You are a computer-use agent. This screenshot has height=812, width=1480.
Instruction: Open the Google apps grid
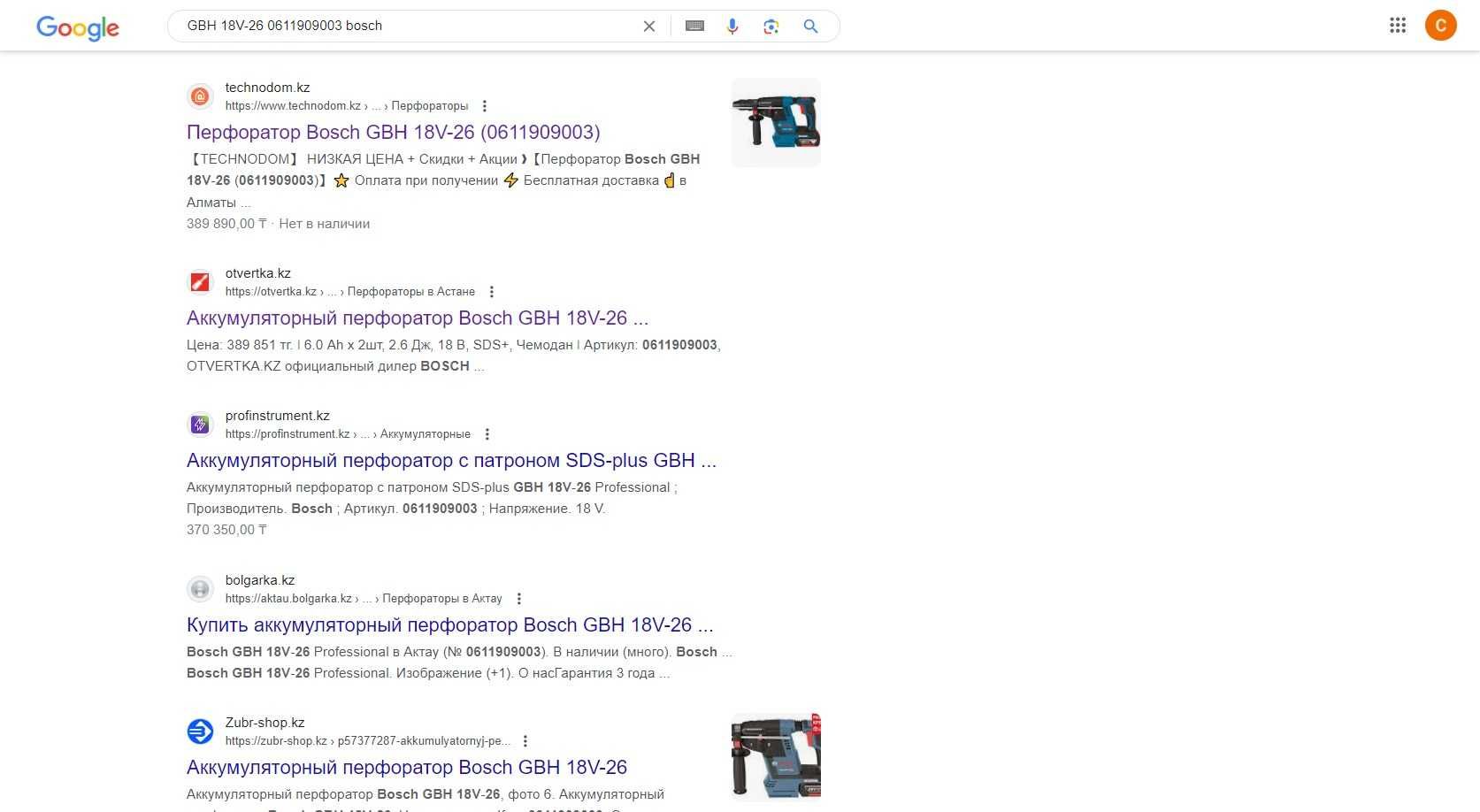[1398, 26]
